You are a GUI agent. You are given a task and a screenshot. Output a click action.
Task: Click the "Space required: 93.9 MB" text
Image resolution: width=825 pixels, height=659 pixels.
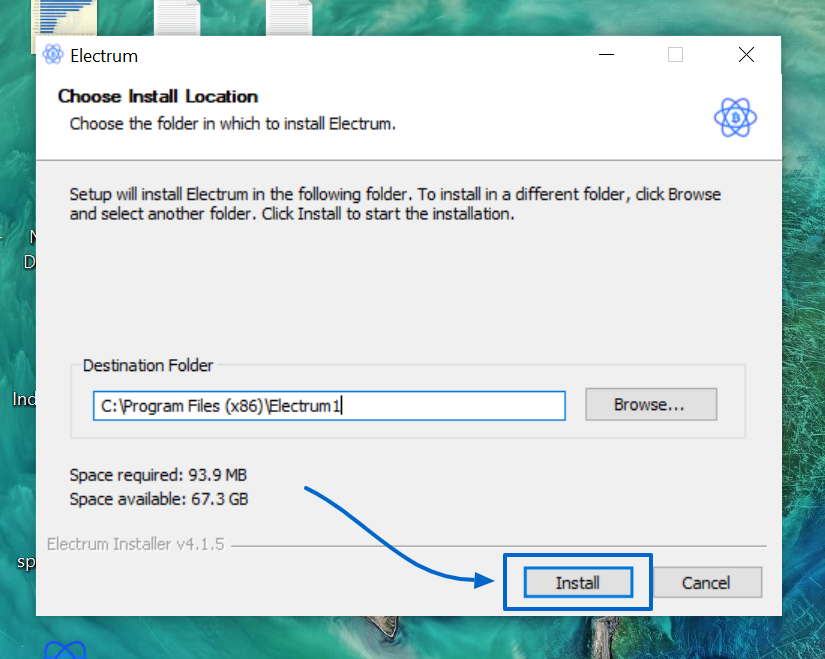point(158,475)
